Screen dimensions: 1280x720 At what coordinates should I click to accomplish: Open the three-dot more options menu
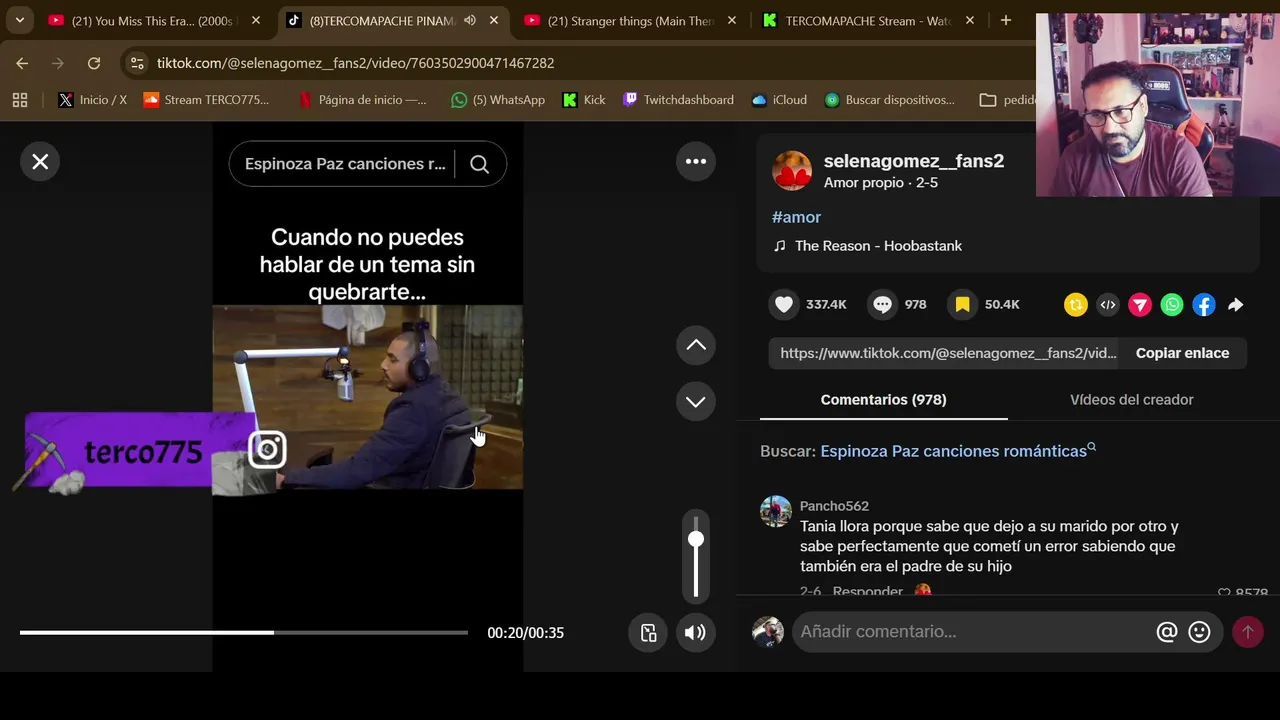[696, 161]
